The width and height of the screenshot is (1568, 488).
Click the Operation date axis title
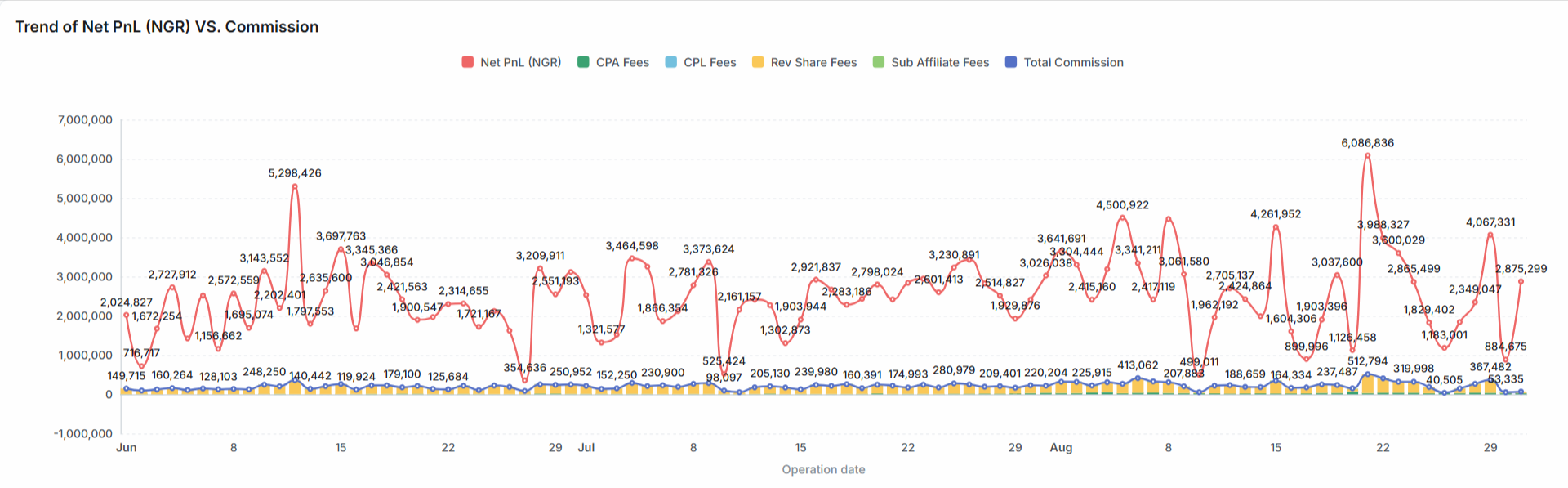point(823,469)
